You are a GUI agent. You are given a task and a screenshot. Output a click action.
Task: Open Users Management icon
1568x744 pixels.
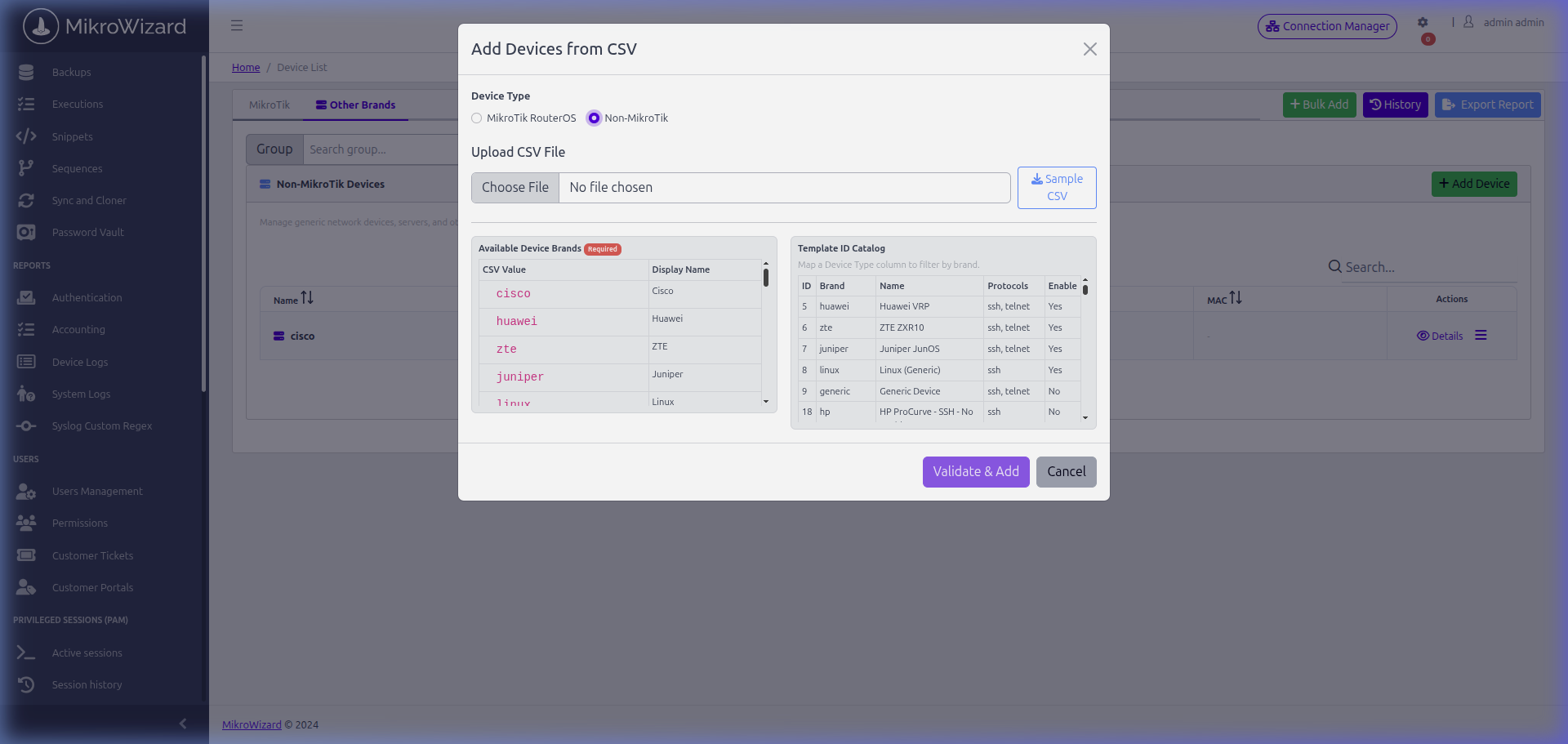click(26, 491)
